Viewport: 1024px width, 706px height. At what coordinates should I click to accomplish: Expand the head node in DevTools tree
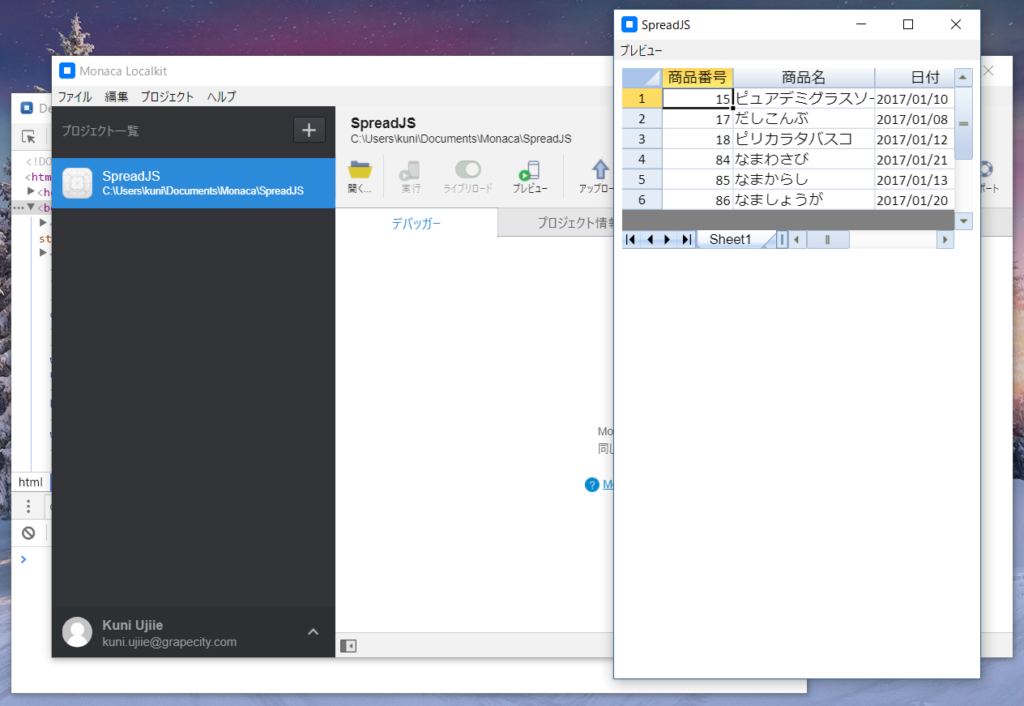[x=31, y=191]
